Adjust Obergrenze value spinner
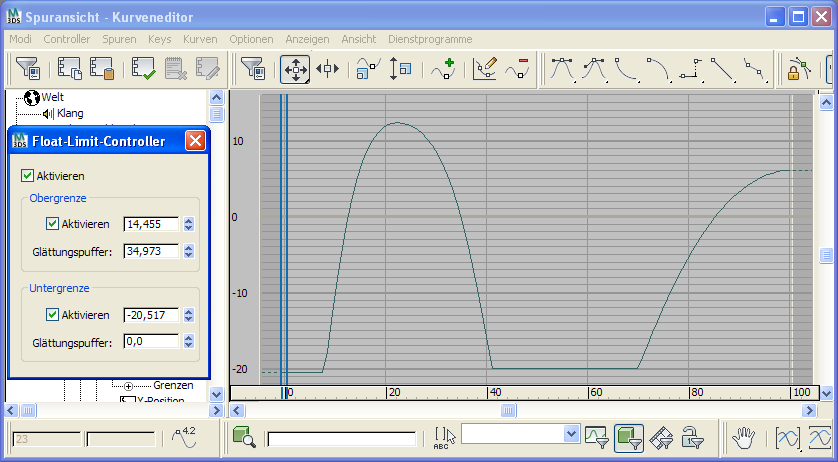The width and height of the screenshot is (838, 462). [189, 224]
